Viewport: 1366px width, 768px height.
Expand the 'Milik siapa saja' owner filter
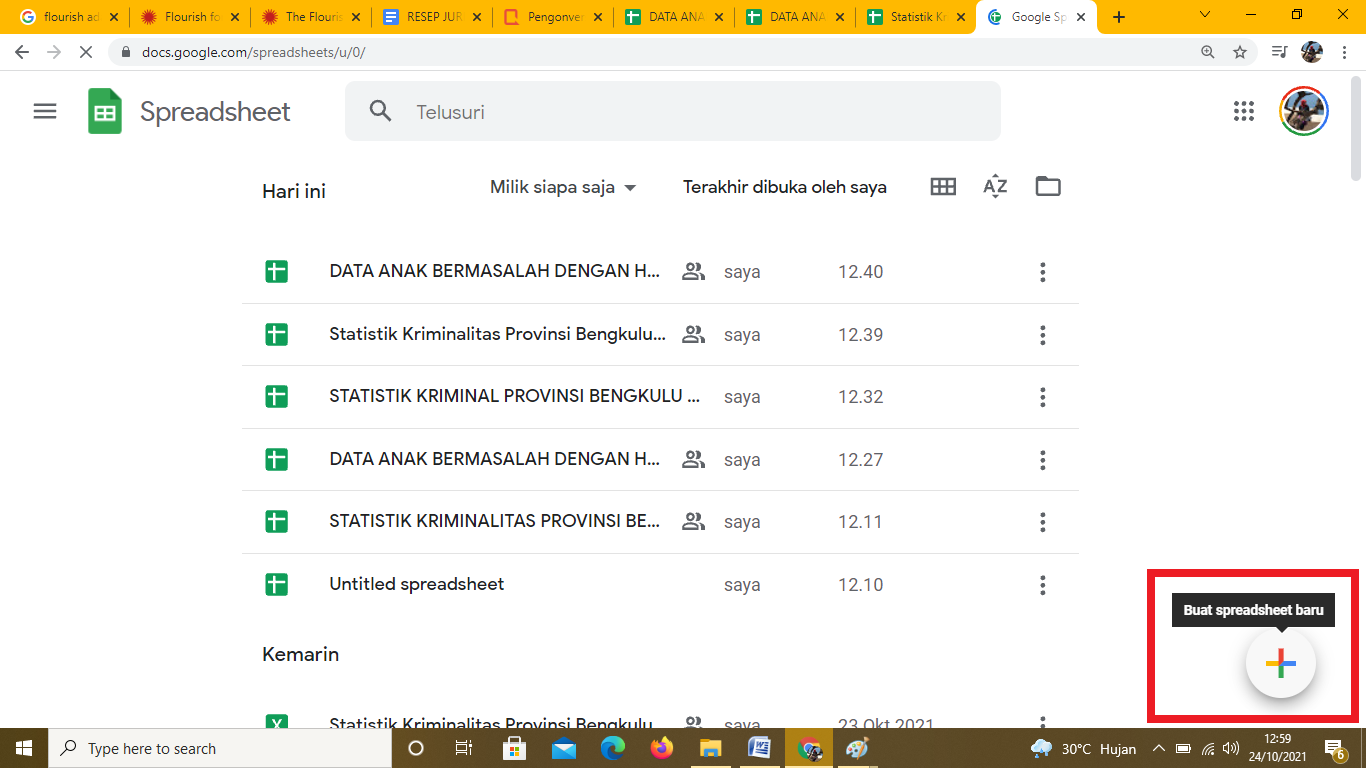(563, 187)
